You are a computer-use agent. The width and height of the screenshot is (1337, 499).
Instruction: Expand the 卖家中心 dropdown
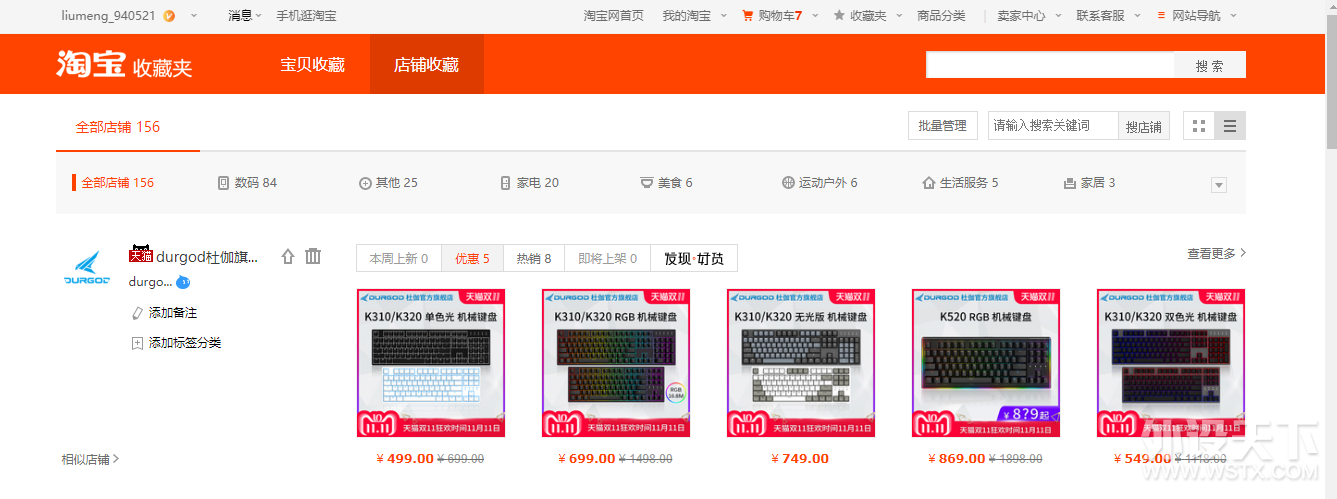pyautogui.click(x=1058, y=16)
